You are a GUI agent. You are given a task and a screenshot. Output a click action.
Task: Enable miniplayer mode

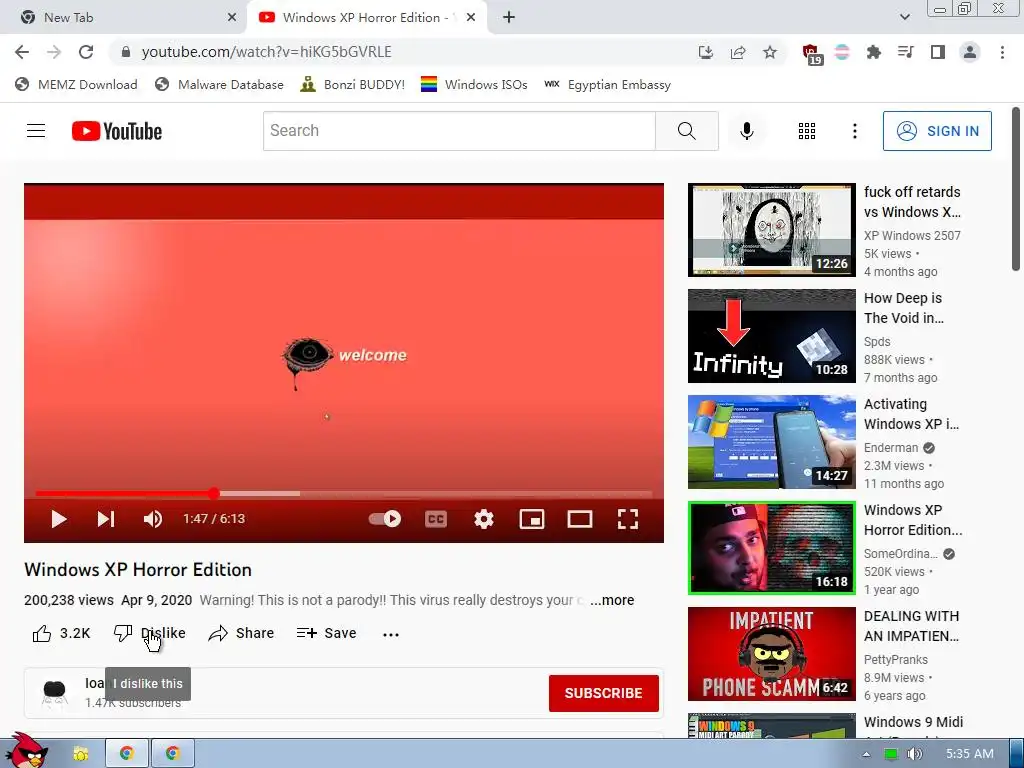[532, 519]
